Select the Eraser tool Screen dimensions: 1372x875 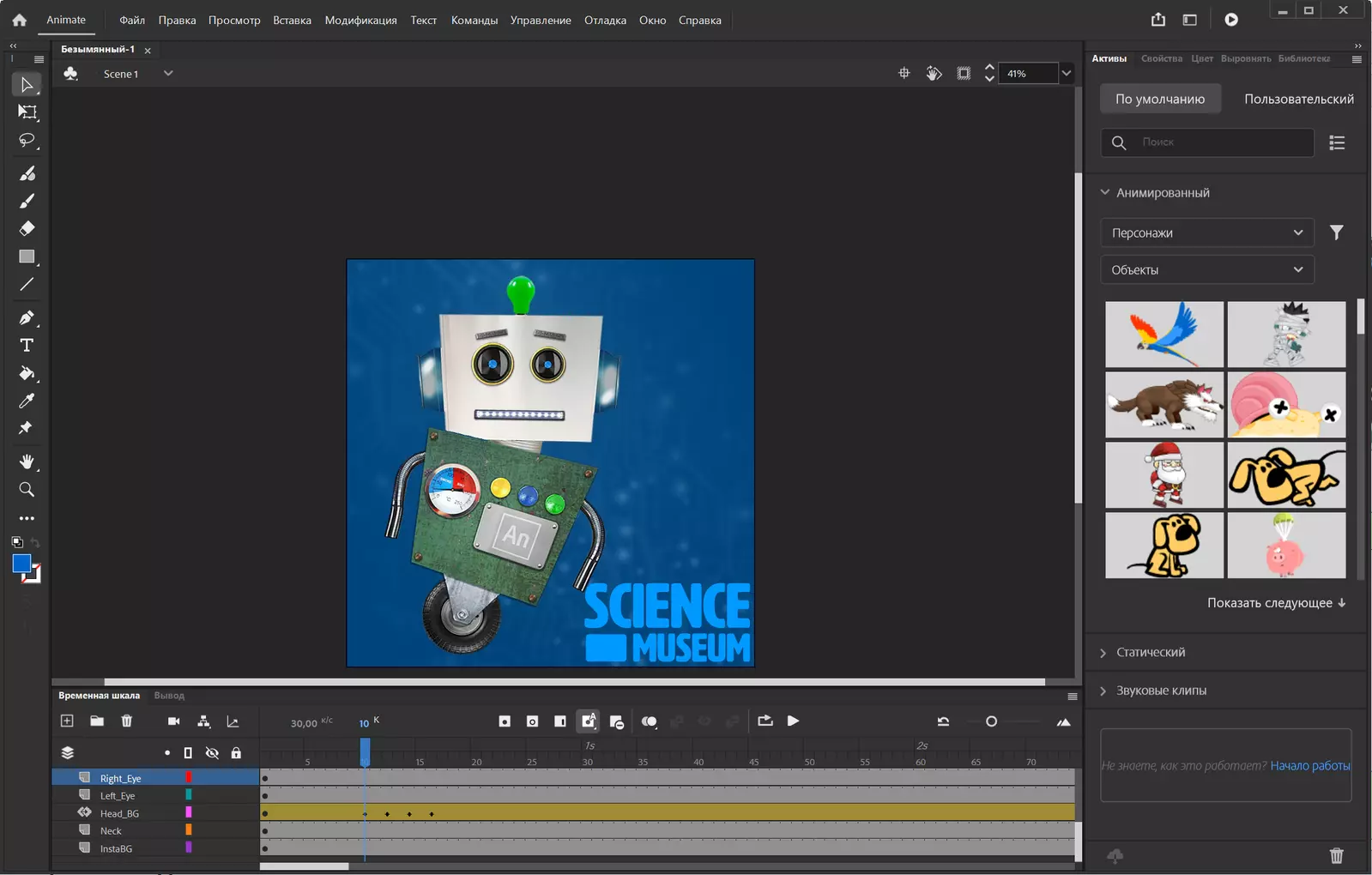coord(27,228)
